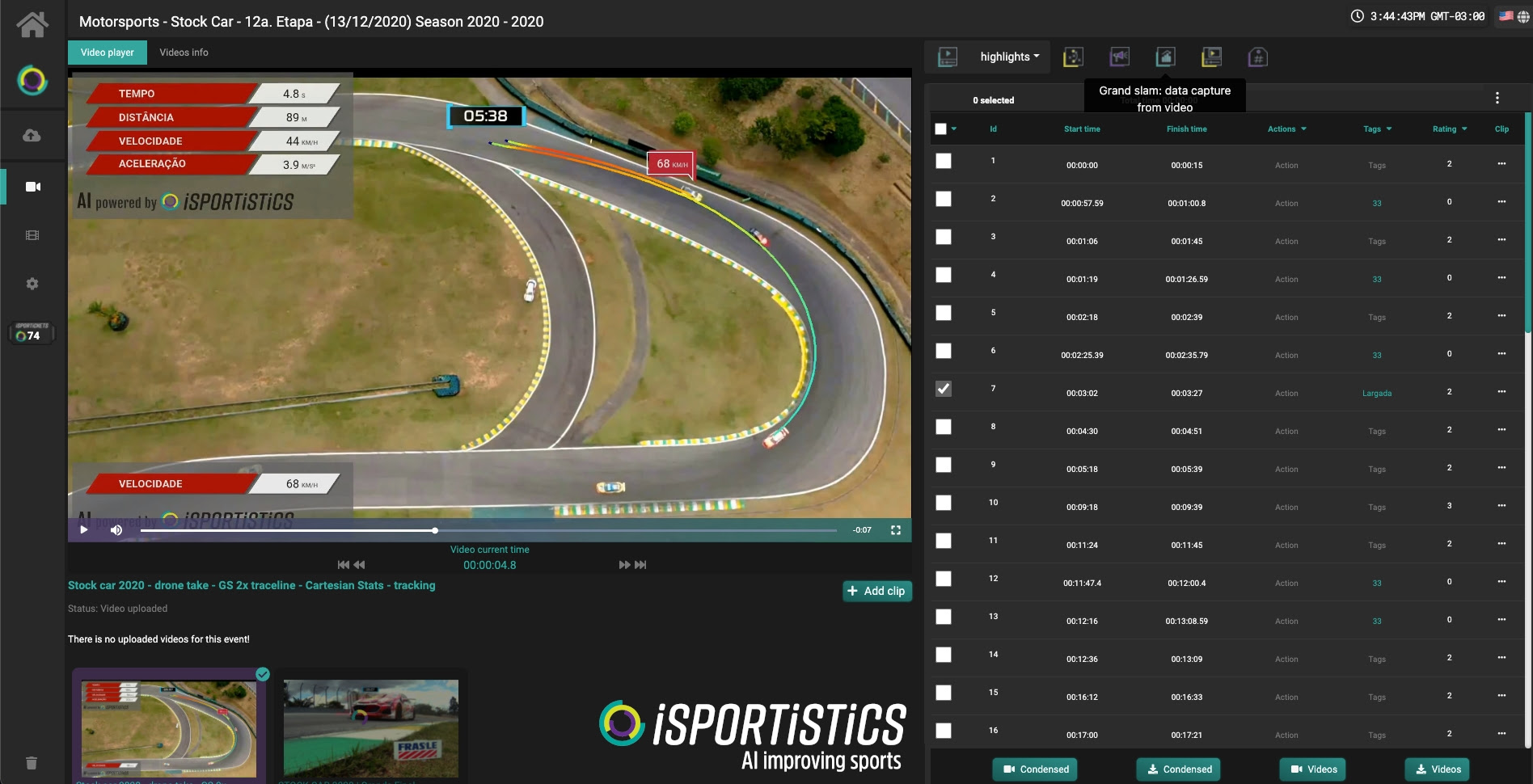1533x784 pixels.
Task: Play Videos button with camera icon
Action: coord(1314,769)
